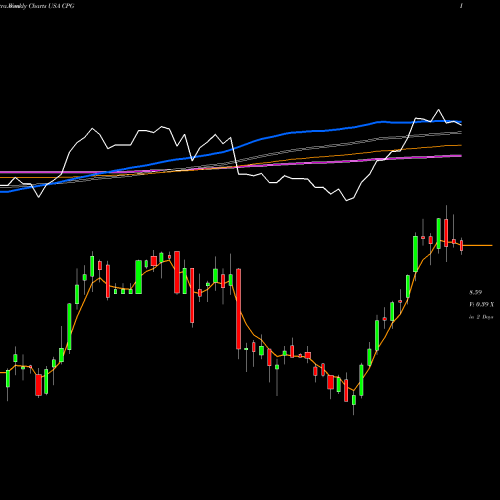This screenshot has height=500, width=500.
Task: Click the rightmost red candlestick on the chart
Action: coord(462,246)
